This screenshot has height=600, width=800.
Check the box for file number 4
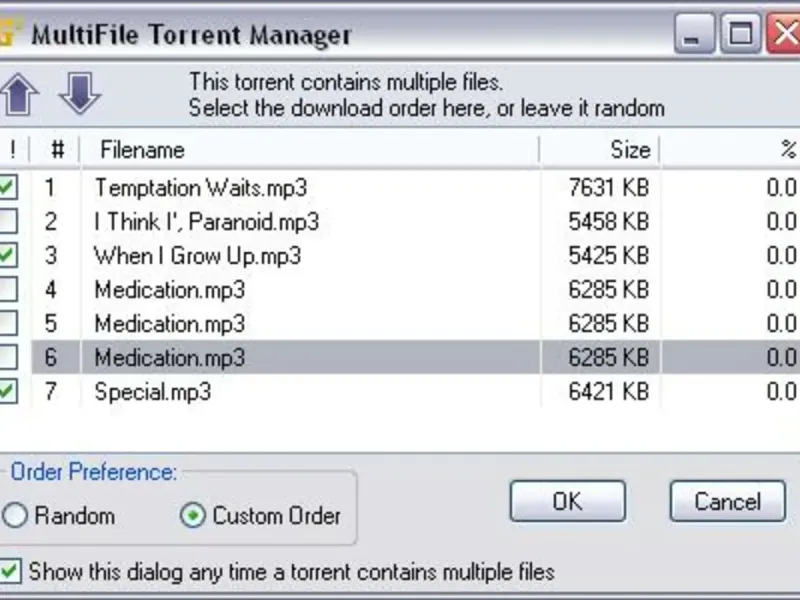(x=7, y=289)
